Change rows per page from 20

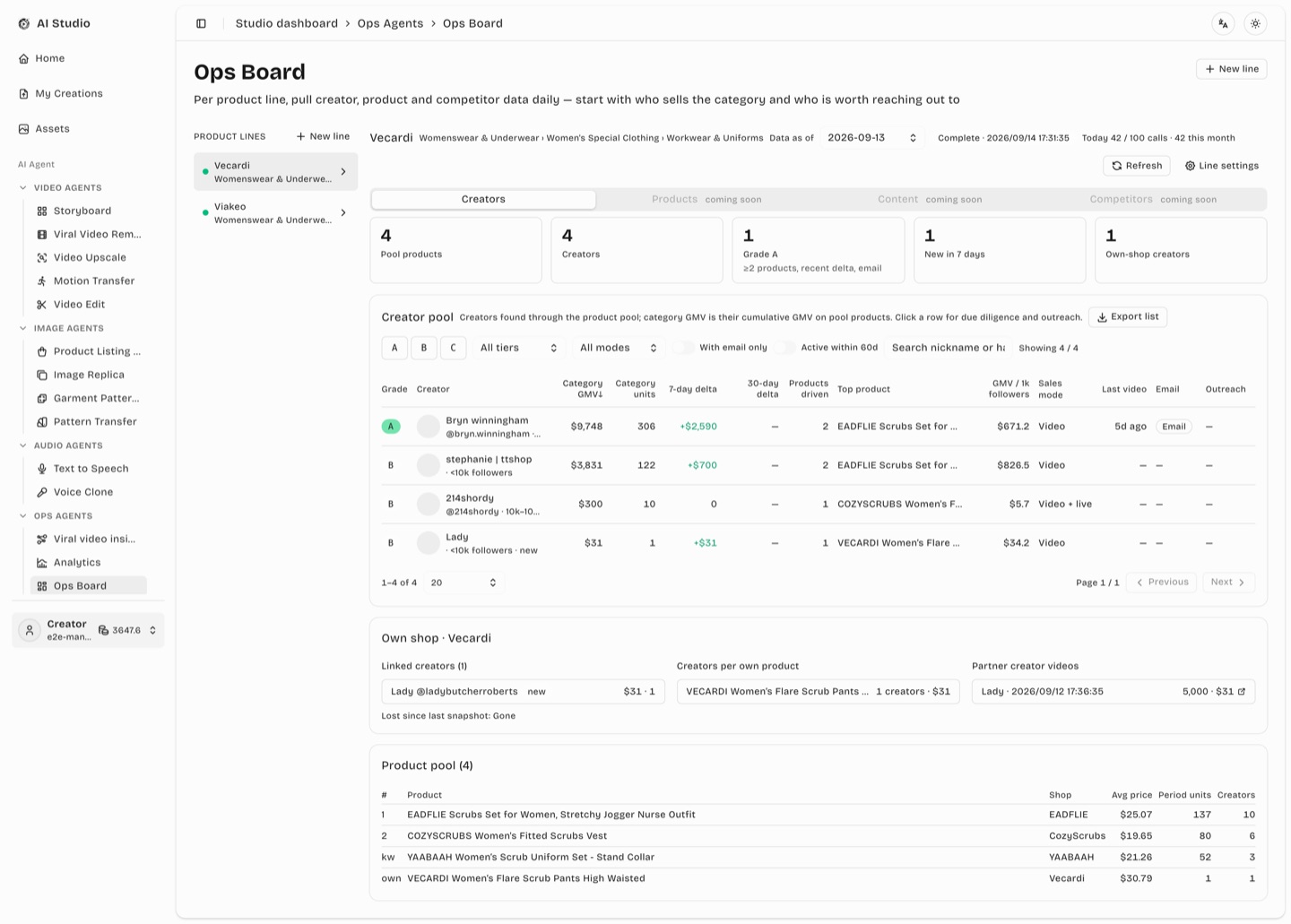(x=464, y=583)
